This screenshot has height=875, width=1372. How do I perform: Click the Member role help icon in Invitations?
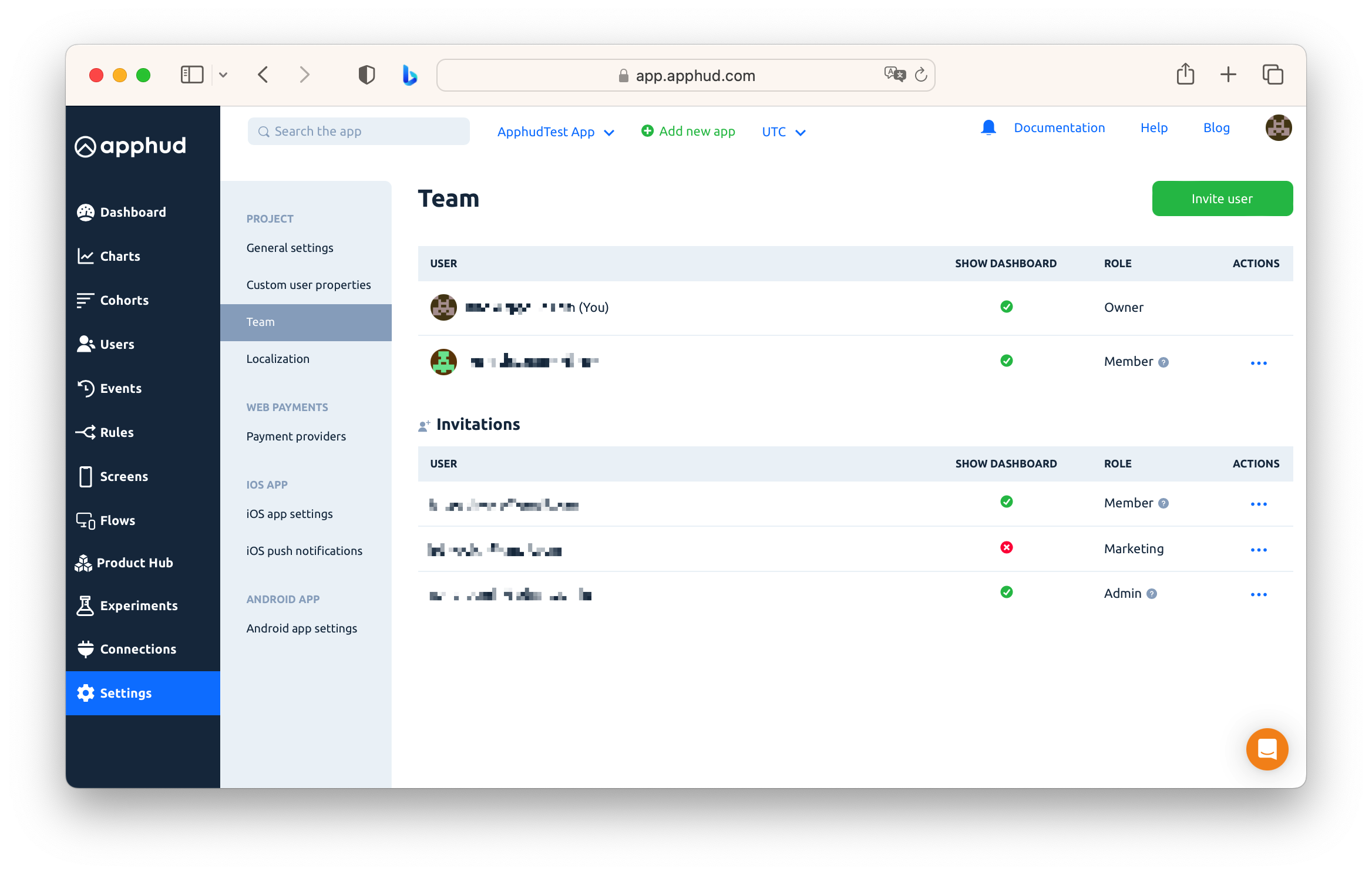coord(1163,503)
